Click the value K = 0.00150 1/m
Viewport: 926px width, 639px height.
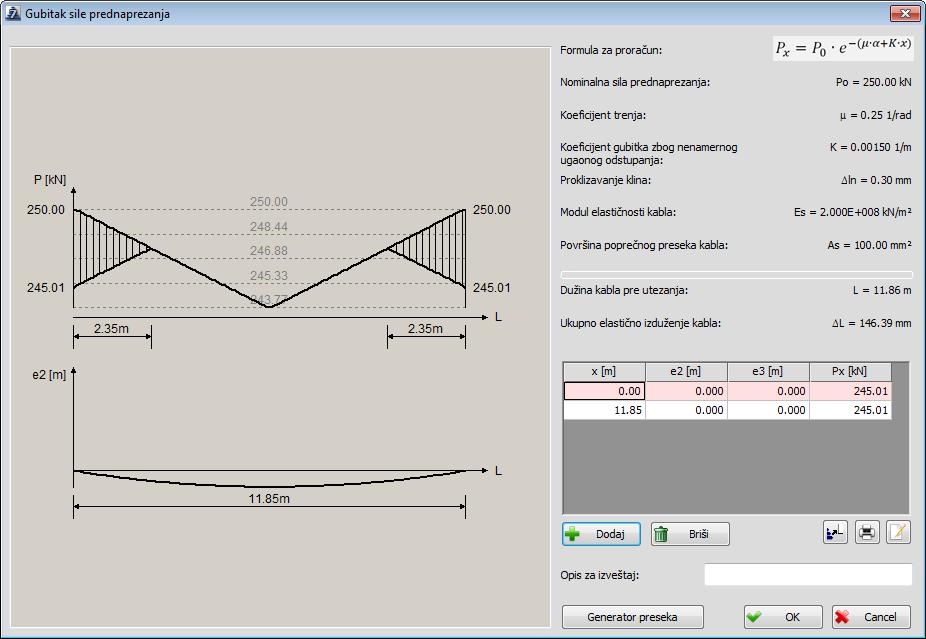tap(870, 147)
